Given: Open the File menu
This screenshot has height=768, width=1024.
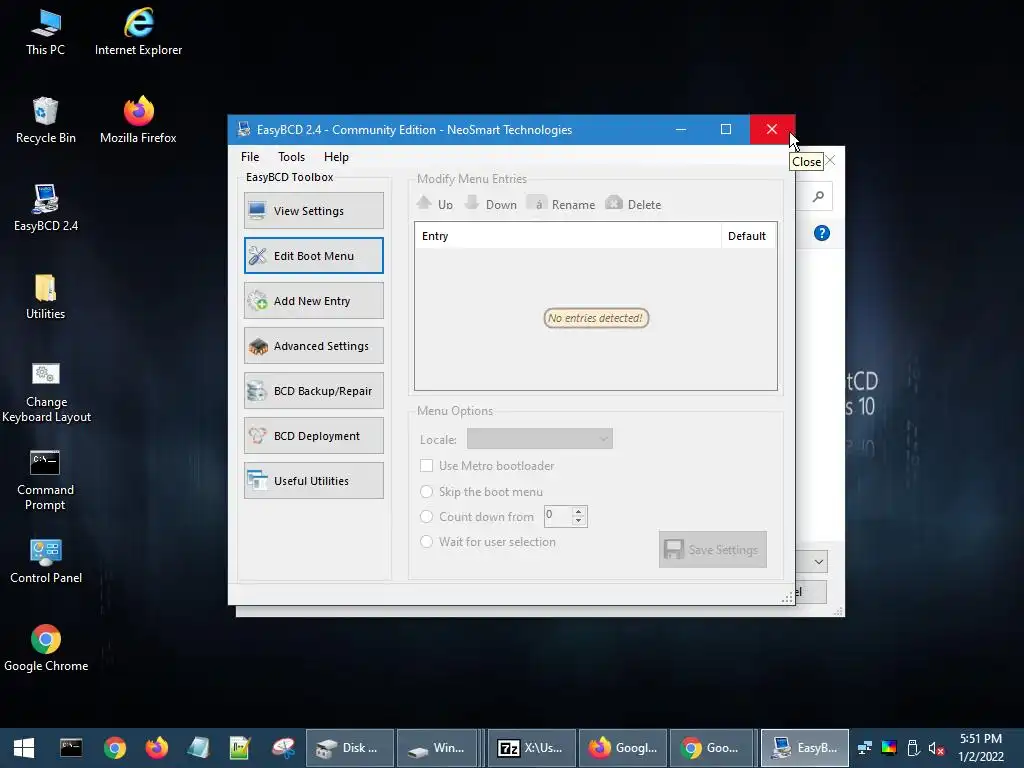Looking at the screenshot, I should [249, 157].
